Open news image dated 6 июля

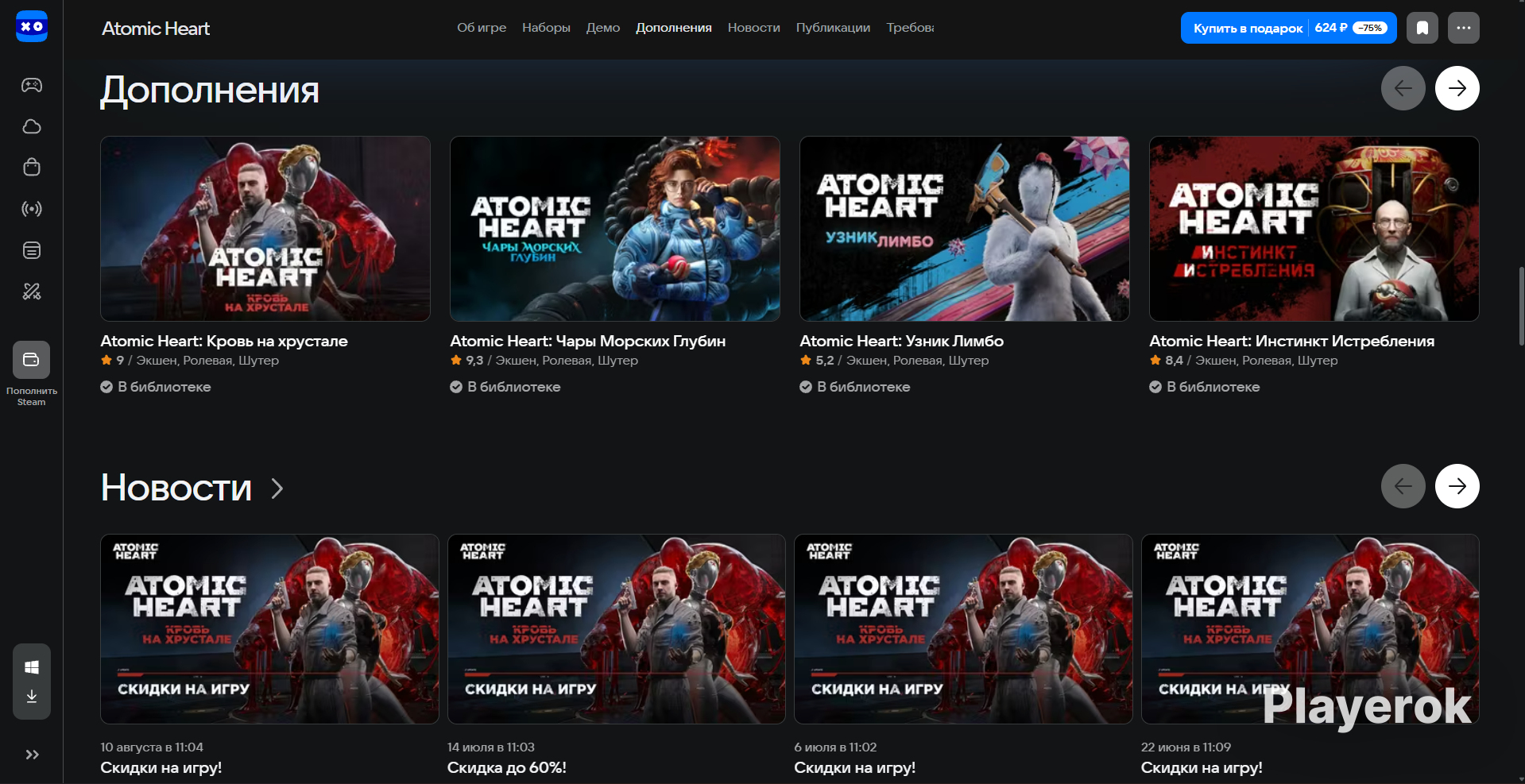[x=963, y=629]
